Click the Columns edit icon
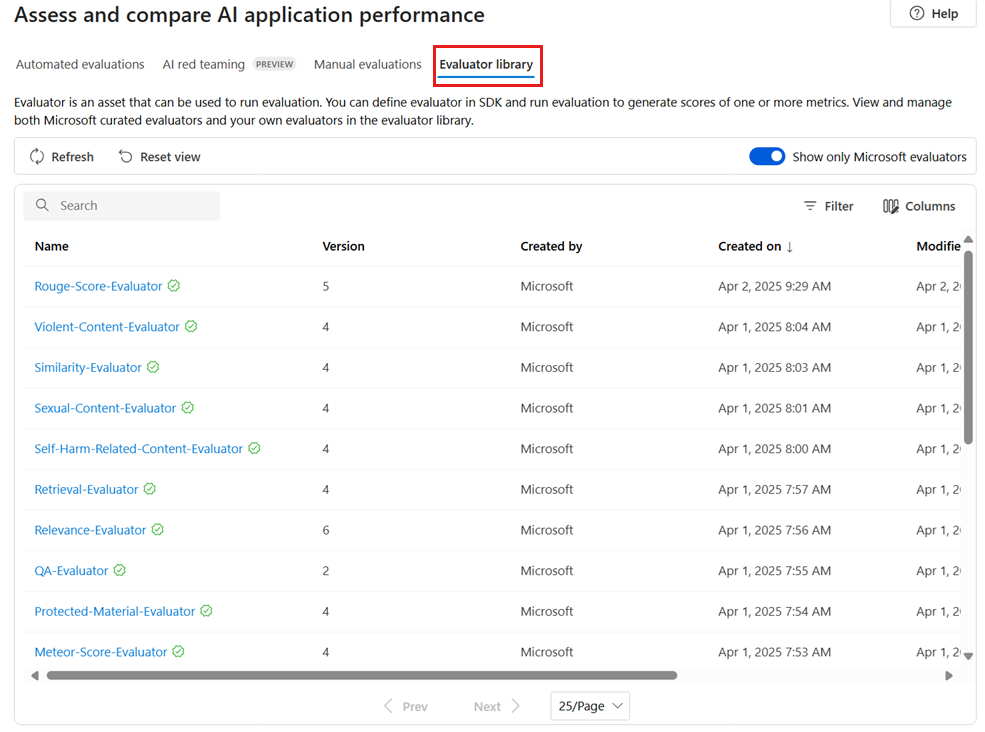985x732 pixels. (x=890, y=206)
